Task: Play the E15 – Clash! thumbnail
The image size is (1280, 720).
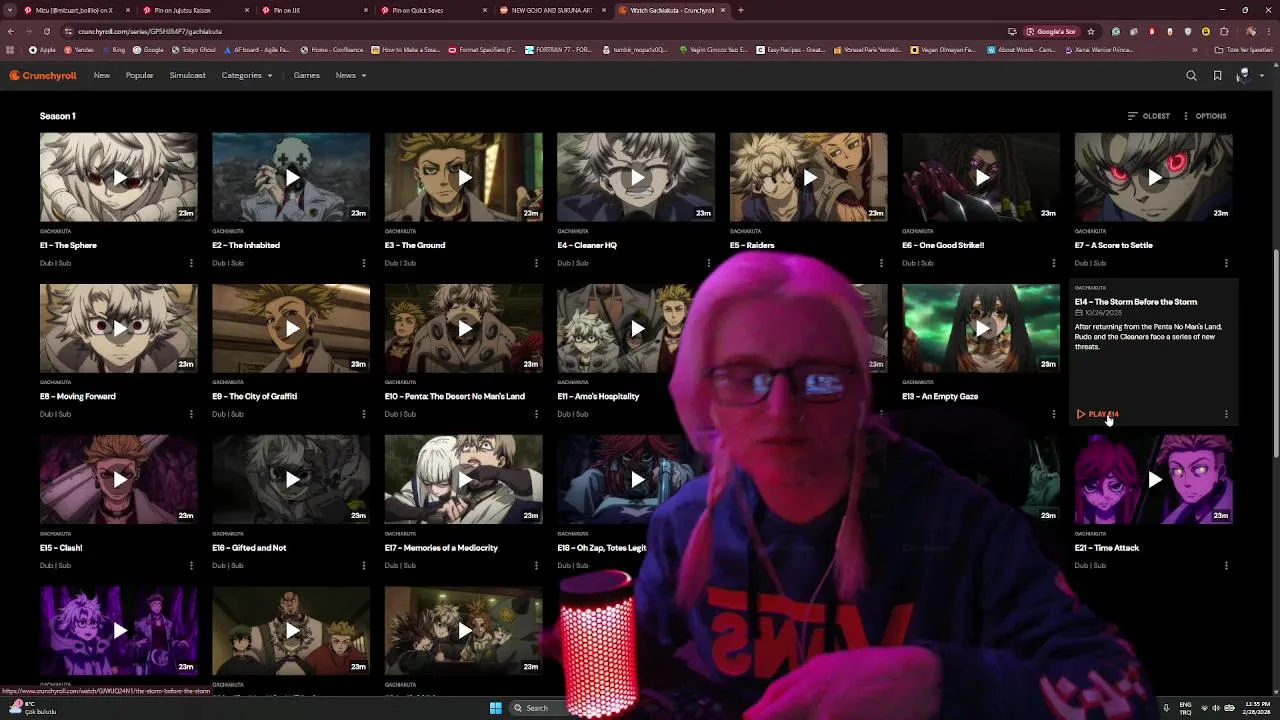Action: point(119,480)
